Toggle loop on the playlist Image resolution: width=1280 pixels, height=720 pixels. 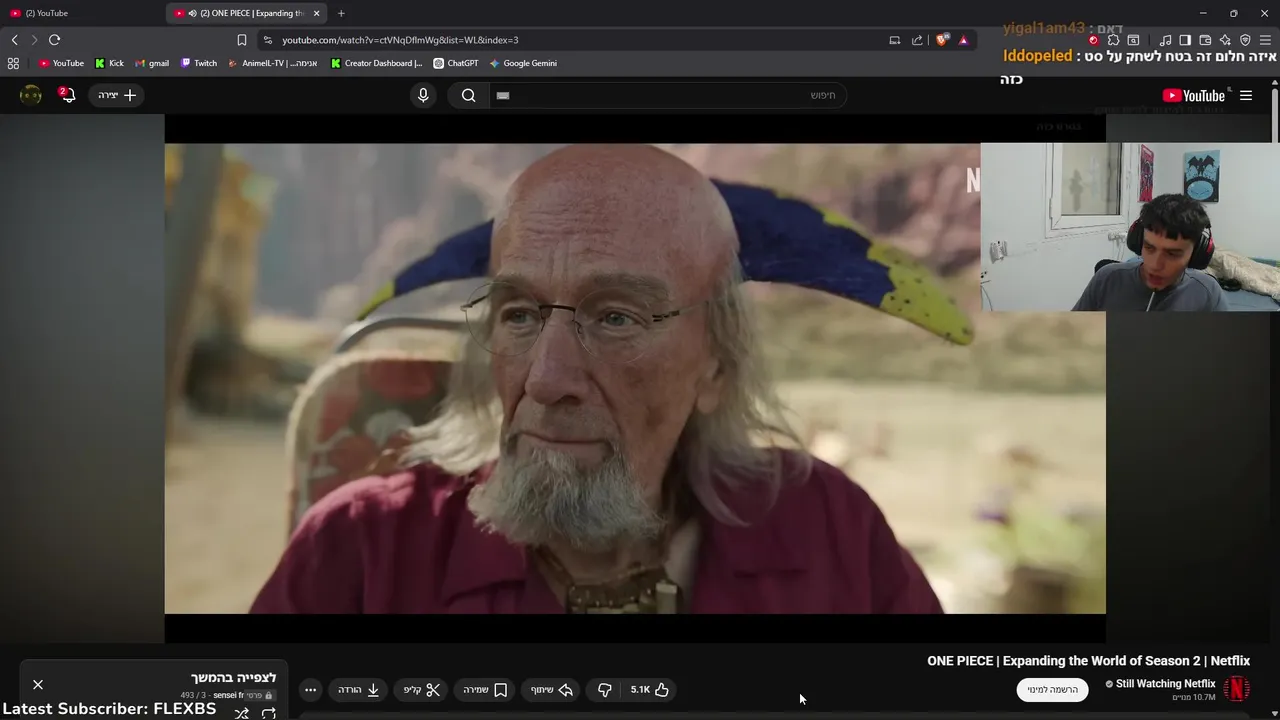(268, 713)
